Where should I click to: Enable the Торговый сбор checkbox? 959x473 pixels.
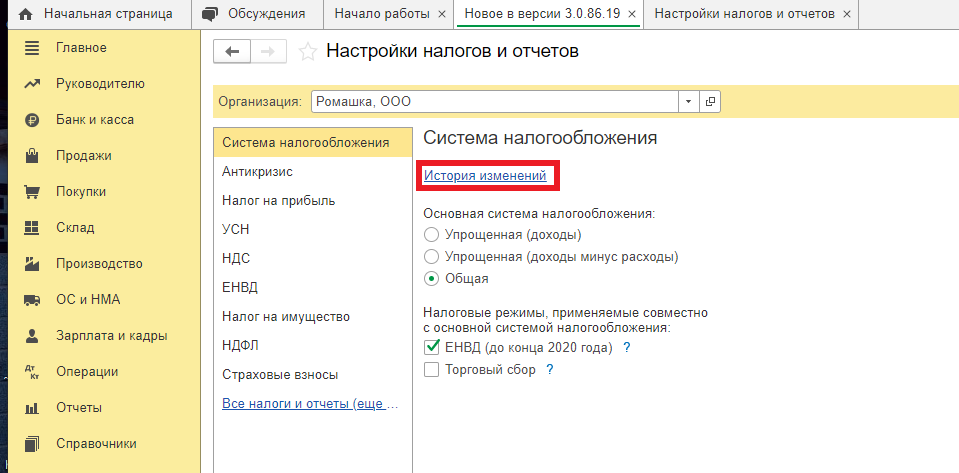tap(432, 370)
